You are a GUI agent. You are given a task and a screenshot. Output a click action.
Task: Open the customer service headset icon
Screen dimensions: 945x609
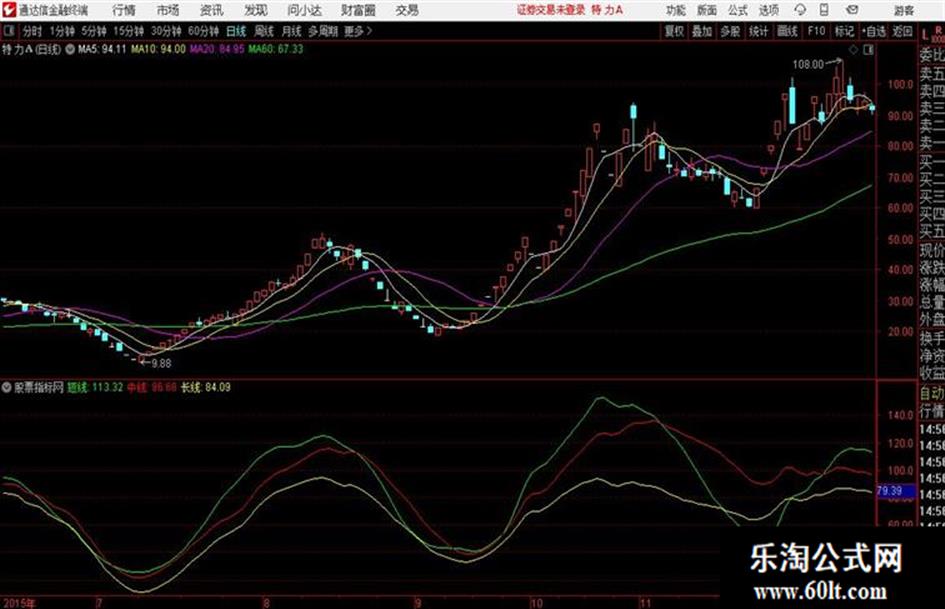coord(800,10)
